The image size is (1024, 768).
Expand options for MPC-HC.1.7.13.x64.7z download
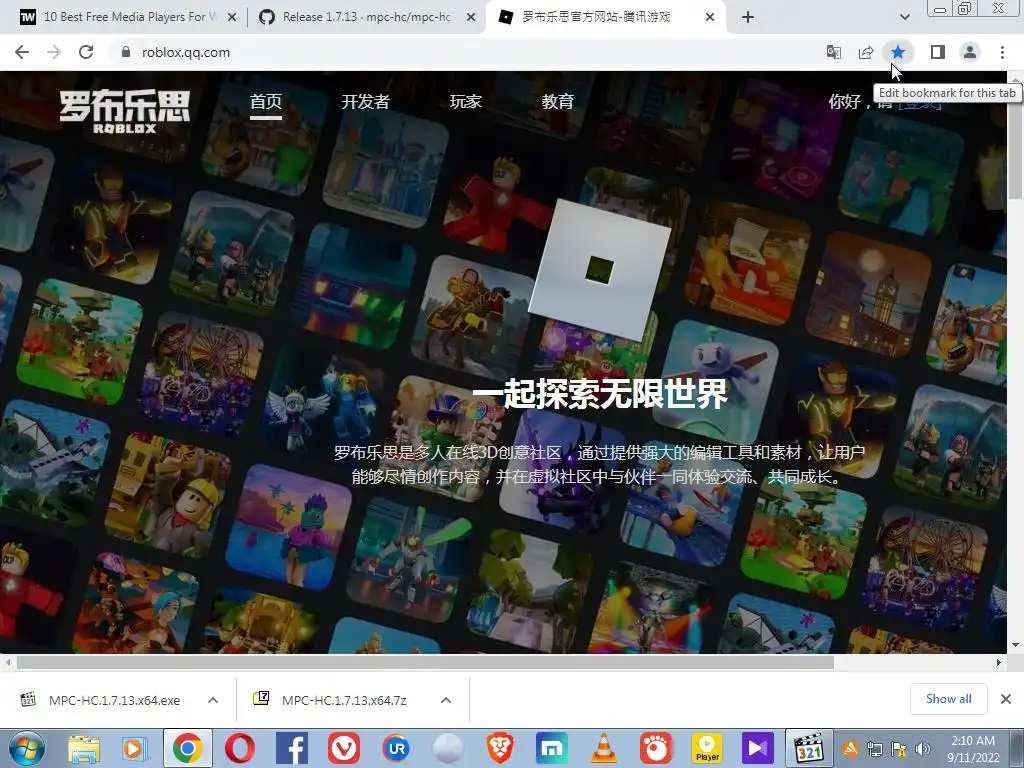(446, 700)
